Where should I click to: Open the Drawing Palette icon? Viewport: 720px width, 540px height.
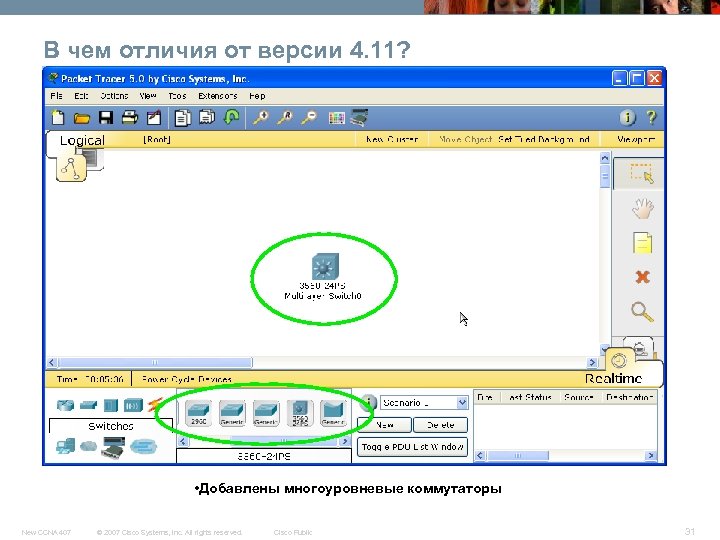pyautogui.click(x=337, y=118)
